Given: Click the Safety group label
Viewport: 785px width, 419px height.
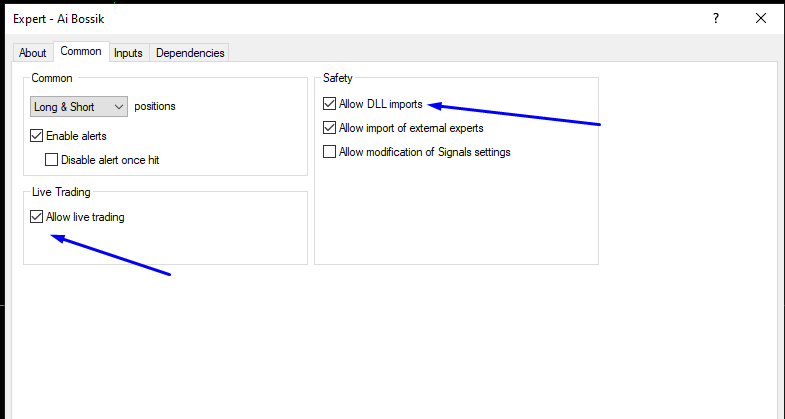Looking at the screenshot, I should 338,78.
